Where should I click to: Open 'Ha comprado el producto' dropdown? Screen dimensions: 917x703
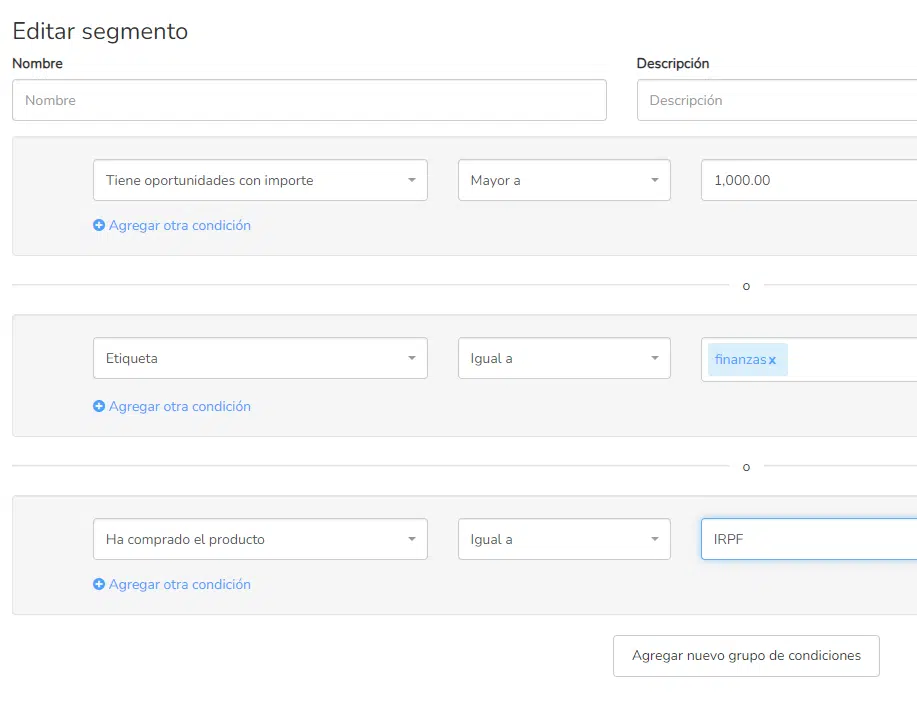click(x=260, y=539)
